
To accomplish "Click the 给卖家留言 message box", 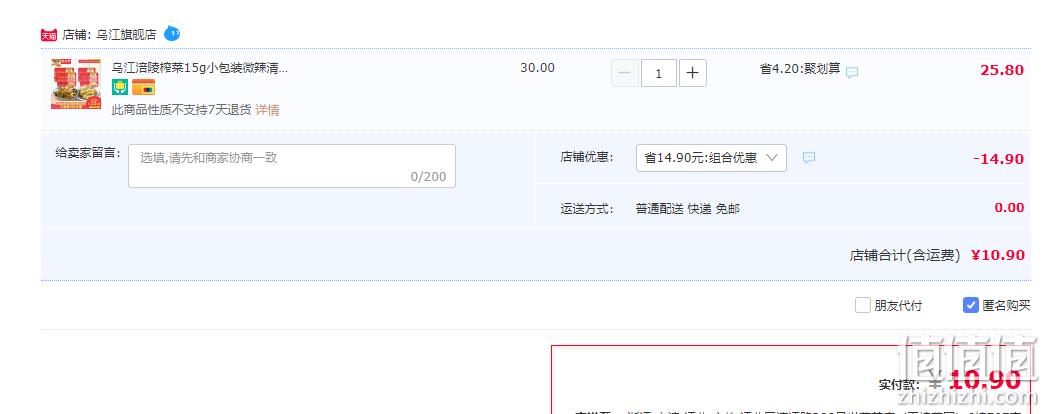I will coord(292,166).
